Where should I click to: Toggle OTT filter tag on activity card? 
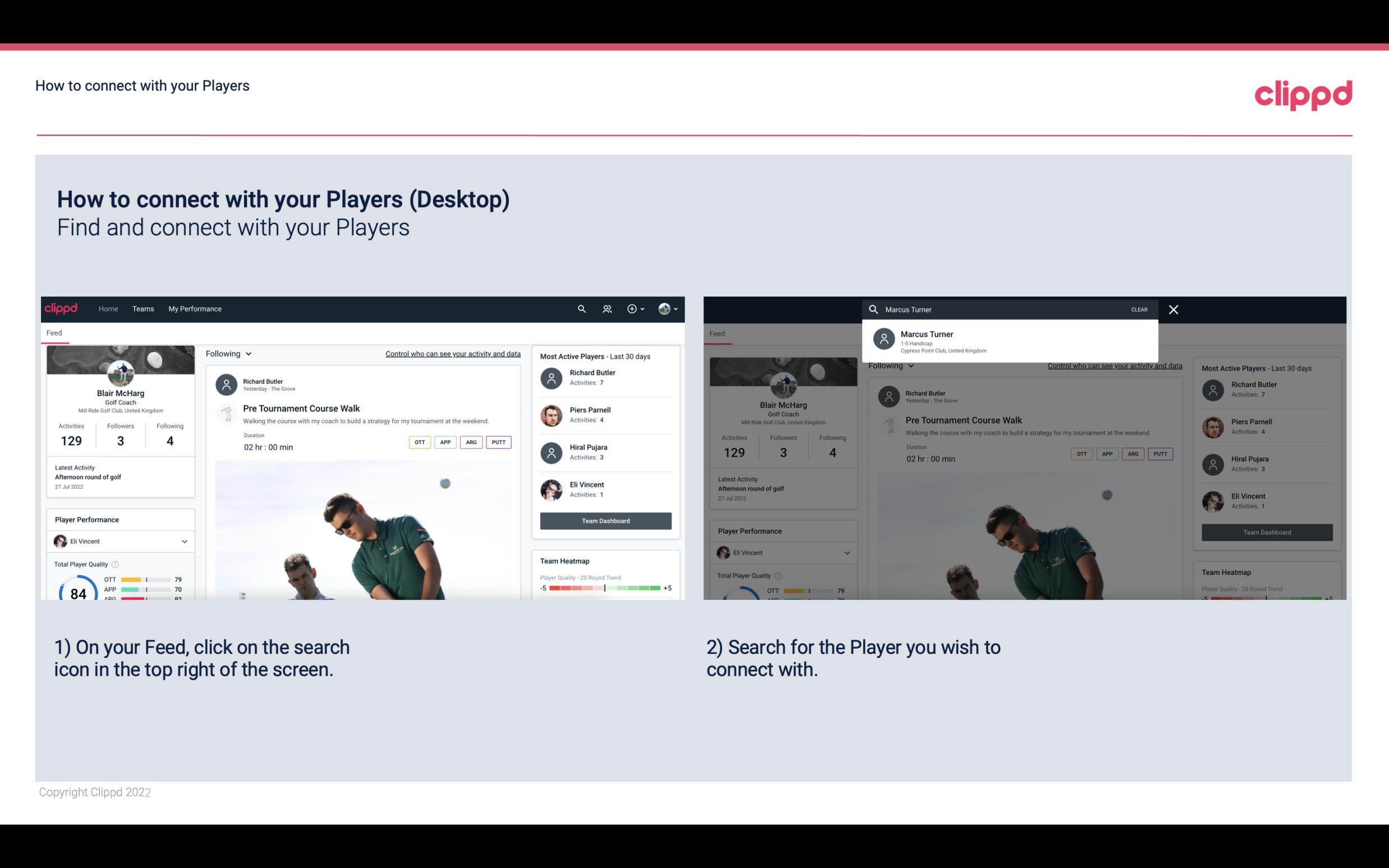[418, 442]
